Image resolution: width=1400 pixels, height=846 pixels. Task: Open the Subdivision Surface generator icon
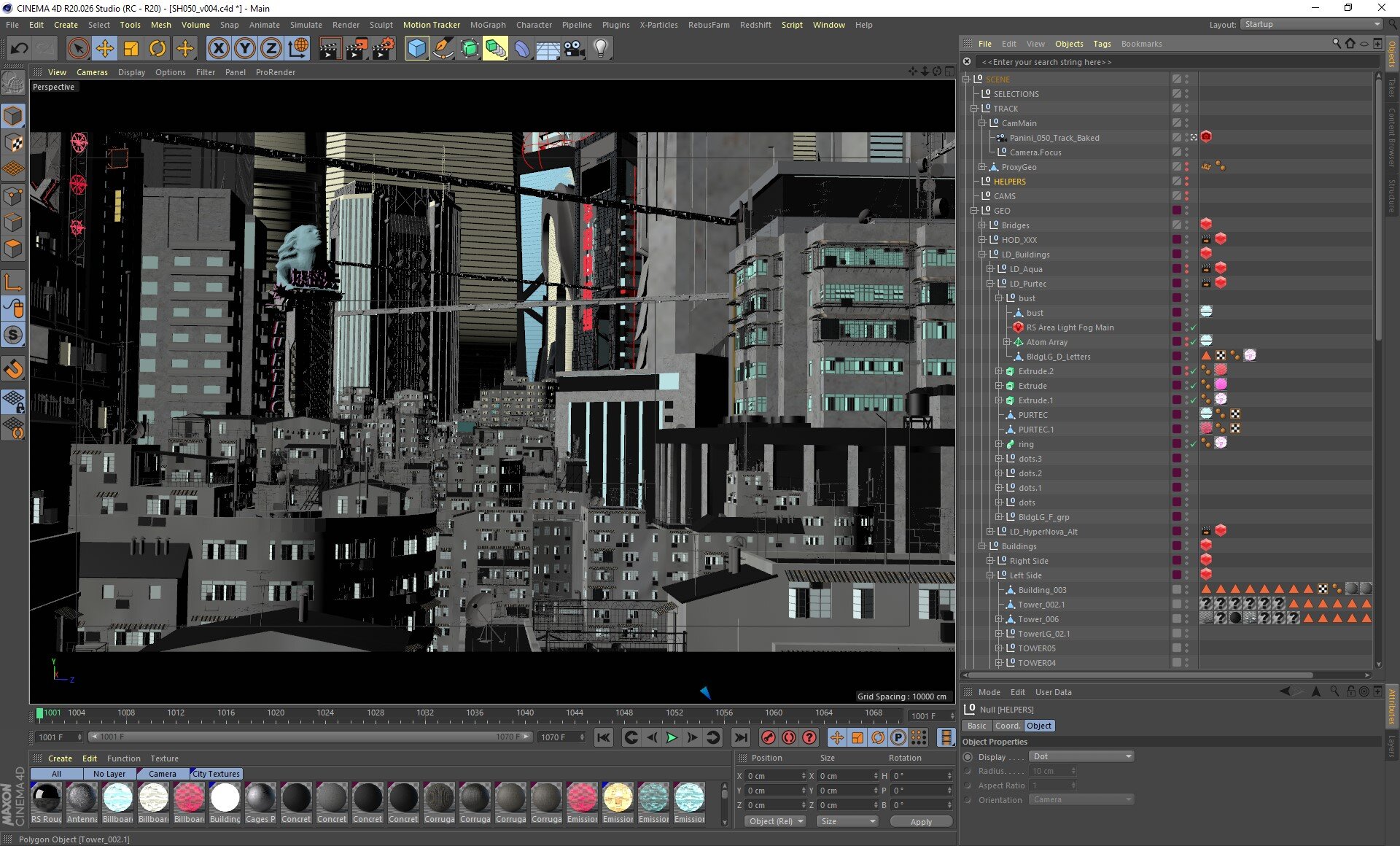pos(469,49)
